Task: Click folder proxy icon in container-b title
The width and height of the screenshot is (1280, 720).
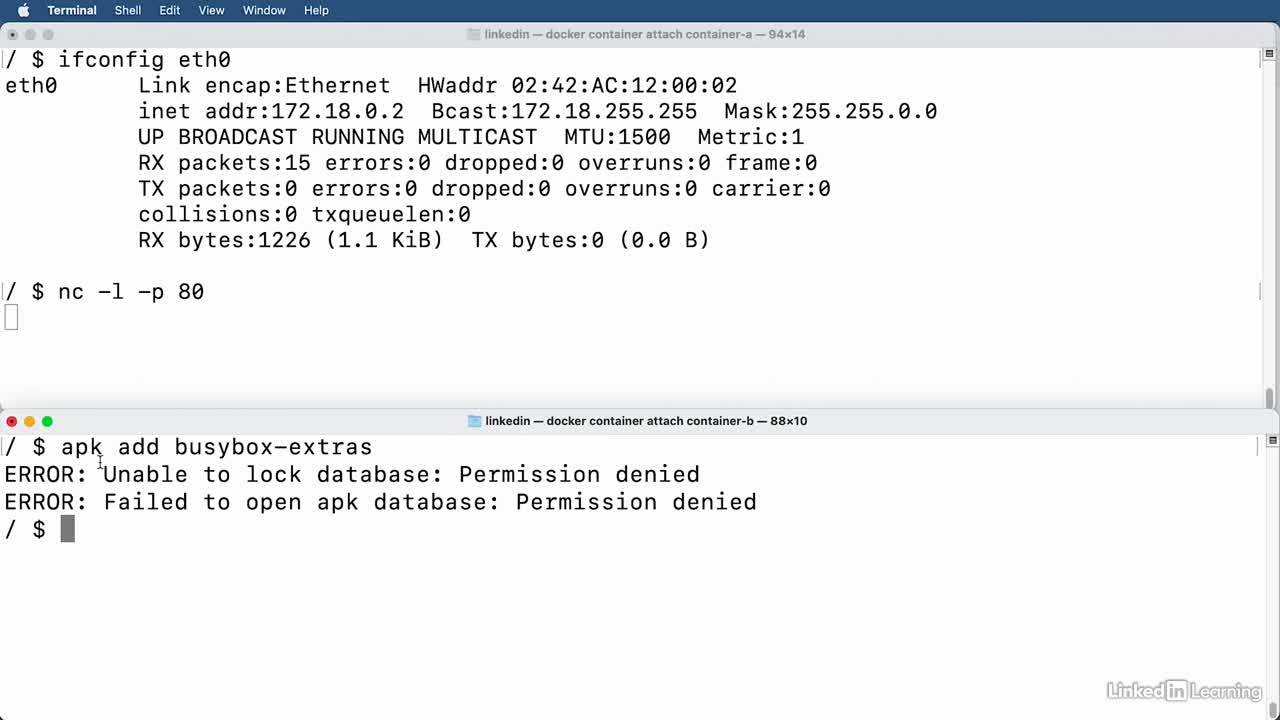Action: pyautogui.click(x=475, y=421)
